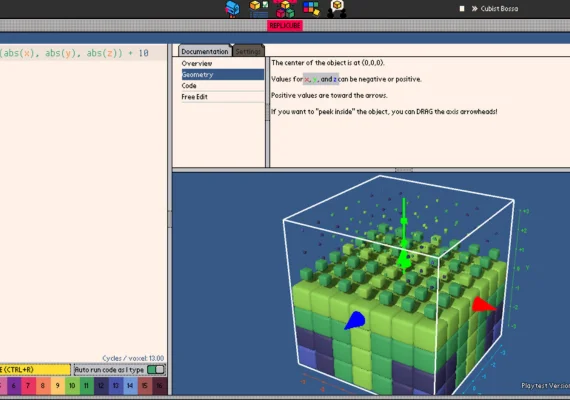
Task: Open the colored squares palette icon
Action: (311, 9)
